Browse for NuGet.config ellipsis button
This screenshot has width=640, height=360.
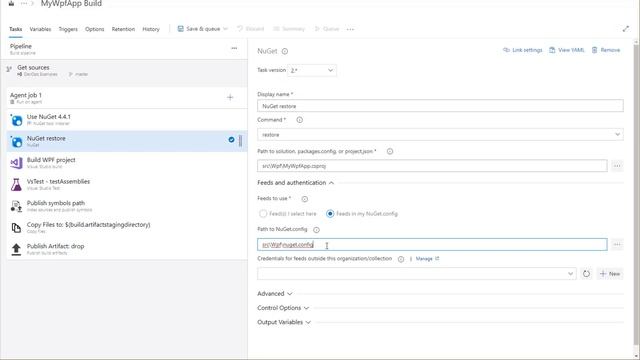pos(617,244)
